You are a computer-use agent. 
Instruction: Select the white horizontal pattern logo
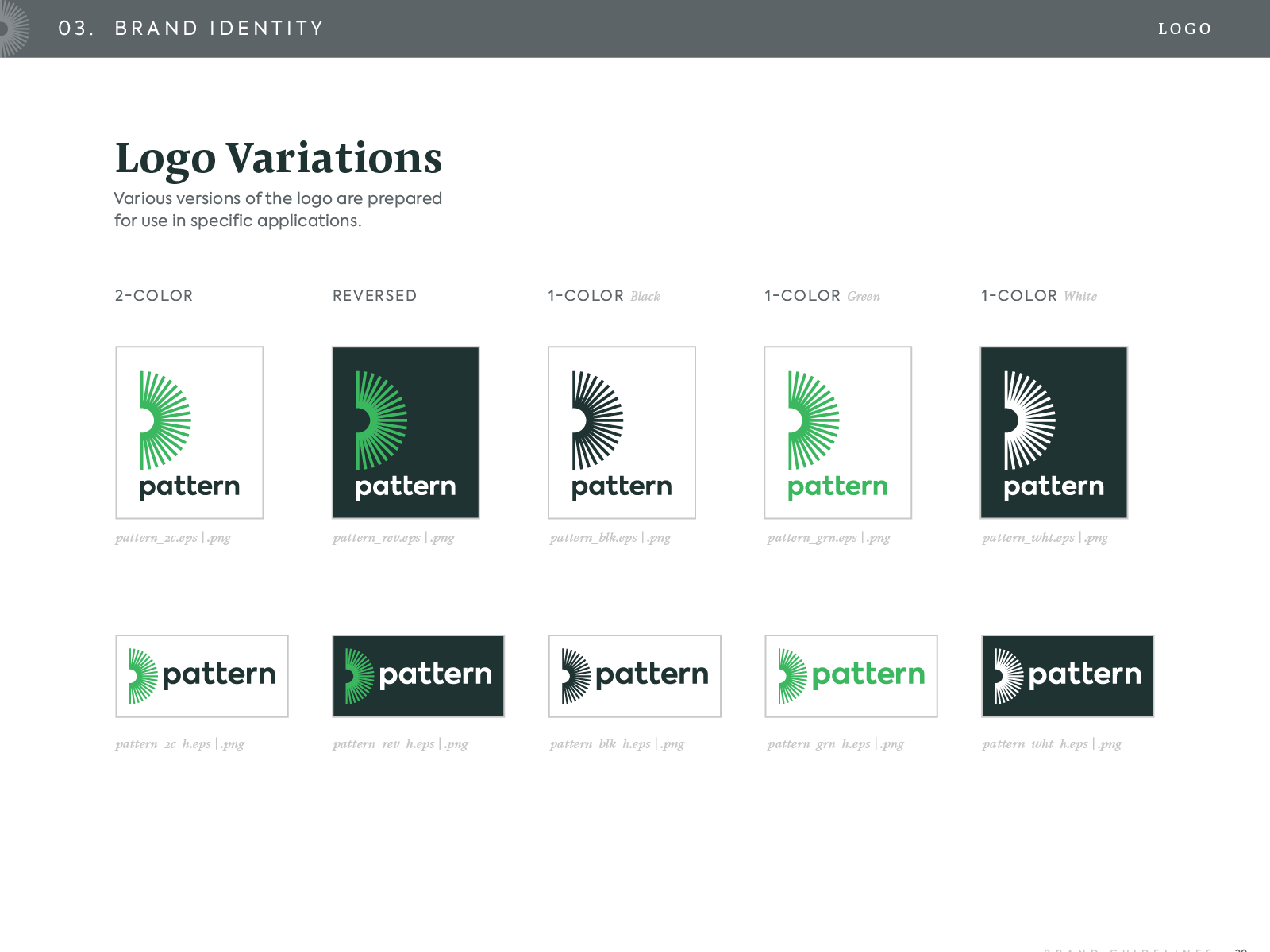[1068, 676]
